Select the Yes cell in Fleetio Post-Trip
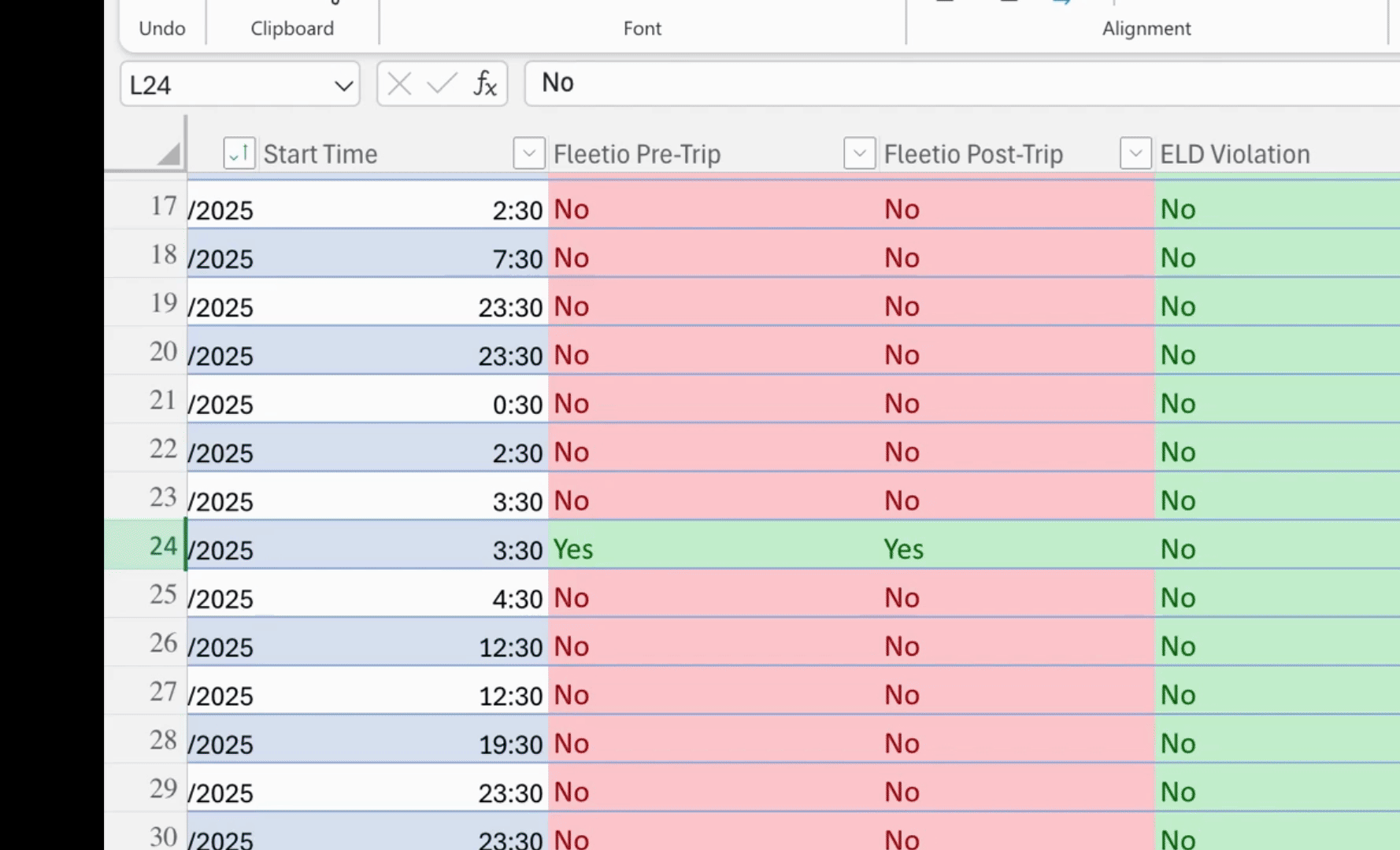Screen dimensions: 1400x850 click(1016, 549)
